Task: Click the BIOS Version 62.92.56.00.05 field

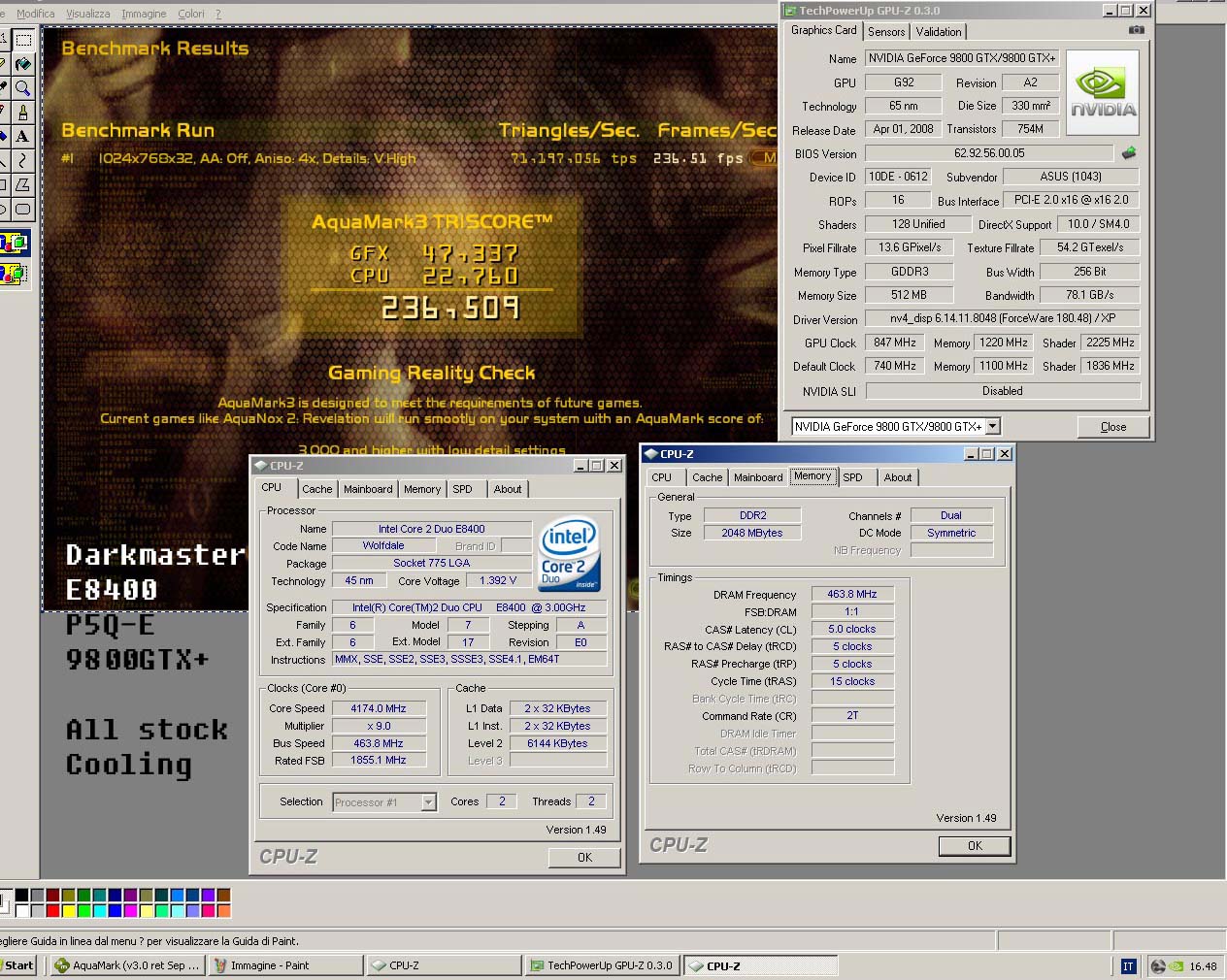Action: tap(989, 153)
